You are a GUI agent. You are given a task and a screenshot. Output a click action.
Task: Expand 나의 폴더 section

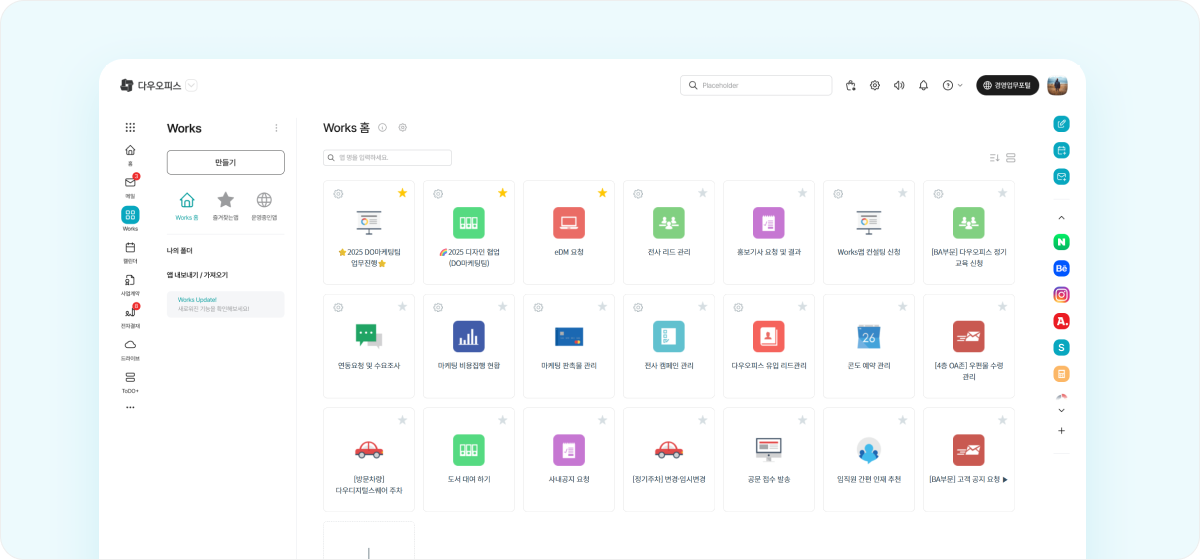pyautogui.click(x=180, y=250)
